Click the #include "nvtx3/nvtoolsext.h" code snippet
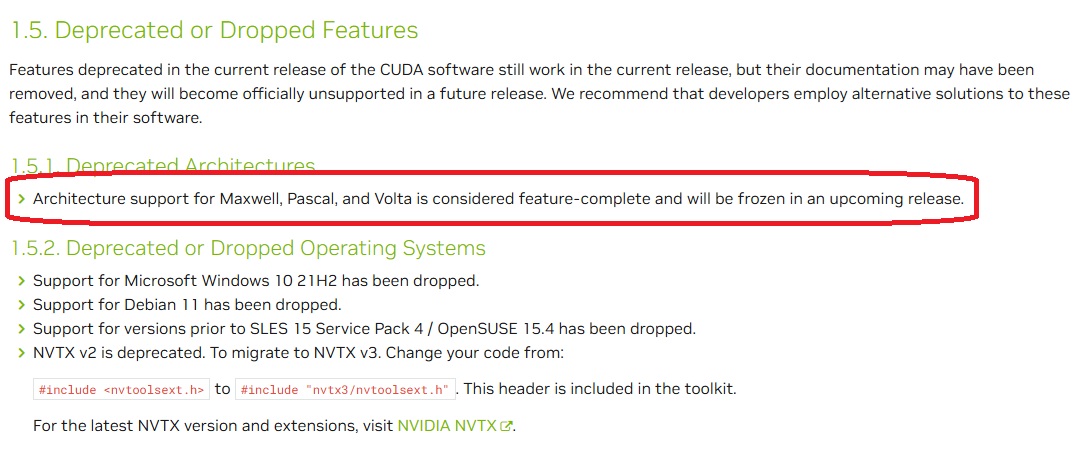The height and width of the screenshot is (453, 1085). 346,389
